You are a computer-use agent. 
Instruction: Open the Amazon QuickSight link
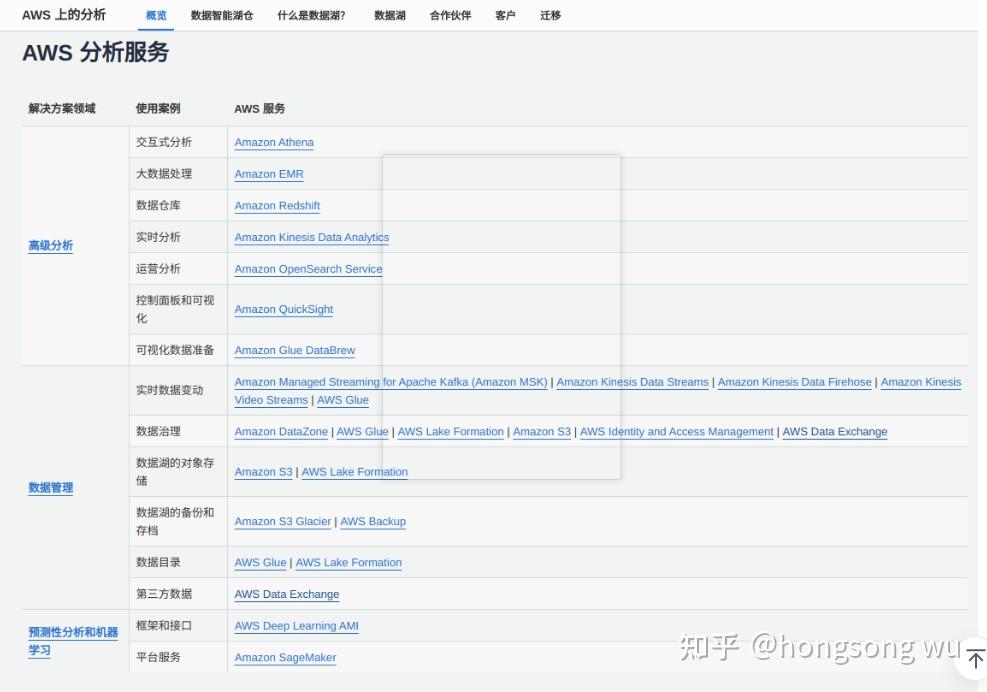(284, 309)
